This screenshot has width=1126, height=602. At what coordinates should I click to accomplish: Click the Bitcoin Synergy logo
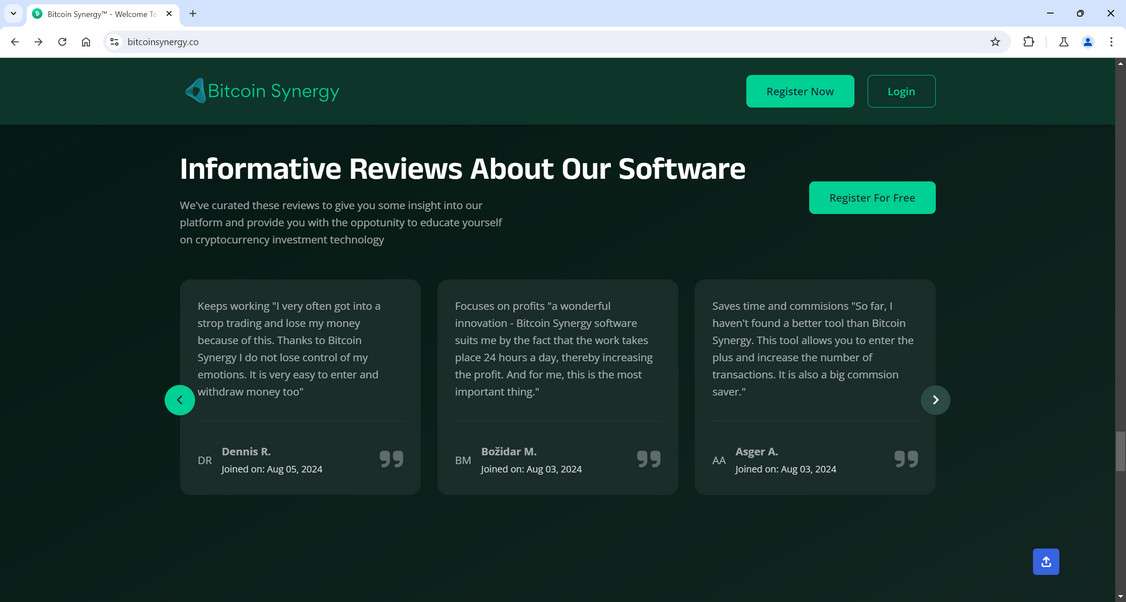261,91
